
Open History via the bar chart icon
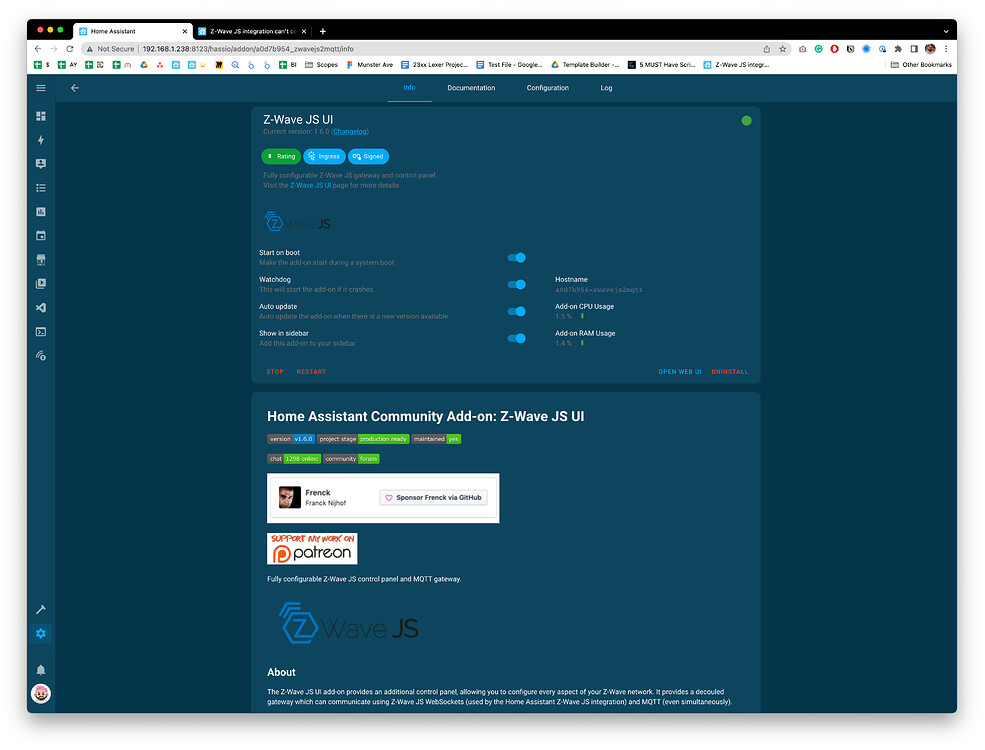pos(41,212)
